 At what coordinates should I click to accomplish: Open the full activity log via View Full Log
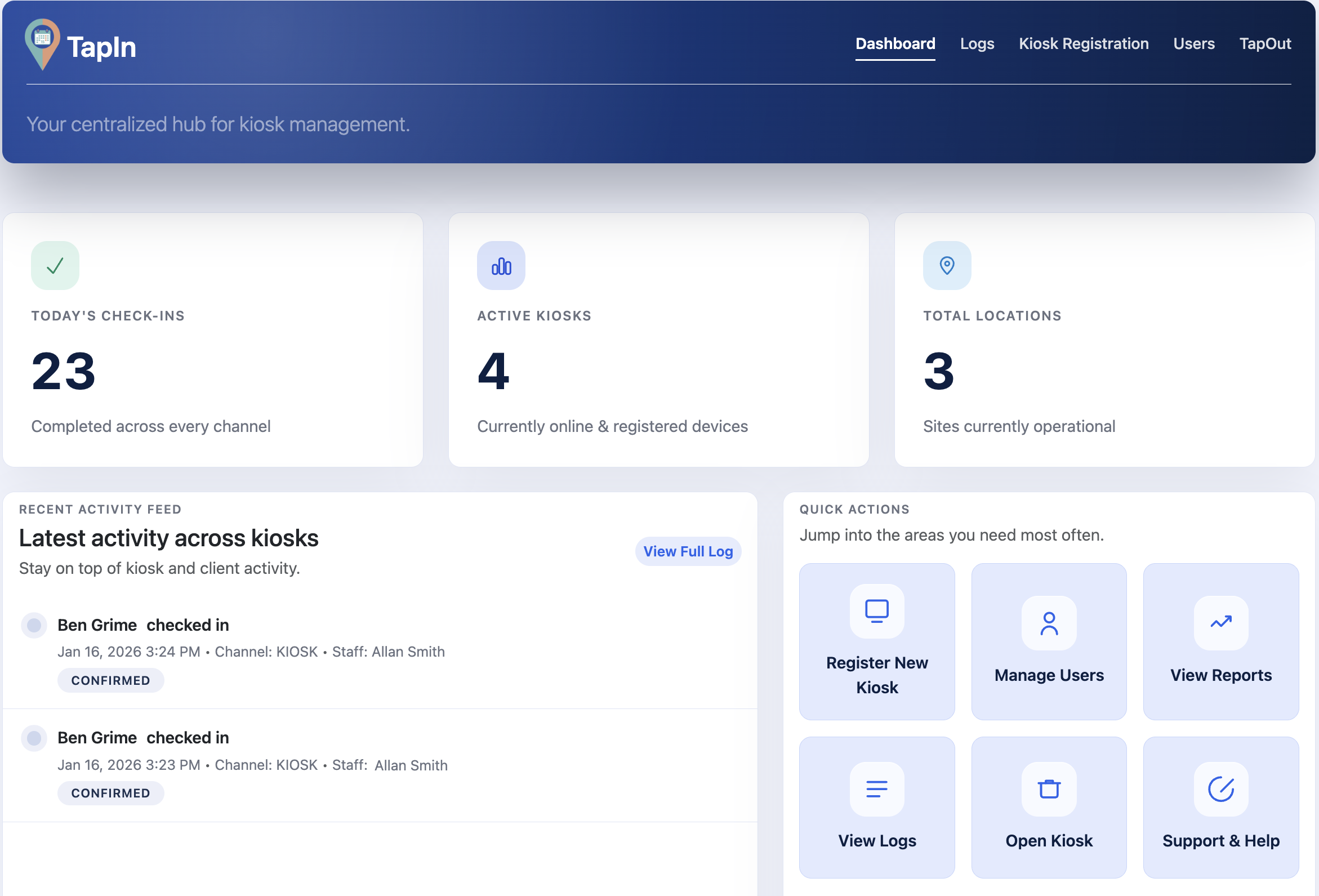(688, 550)
